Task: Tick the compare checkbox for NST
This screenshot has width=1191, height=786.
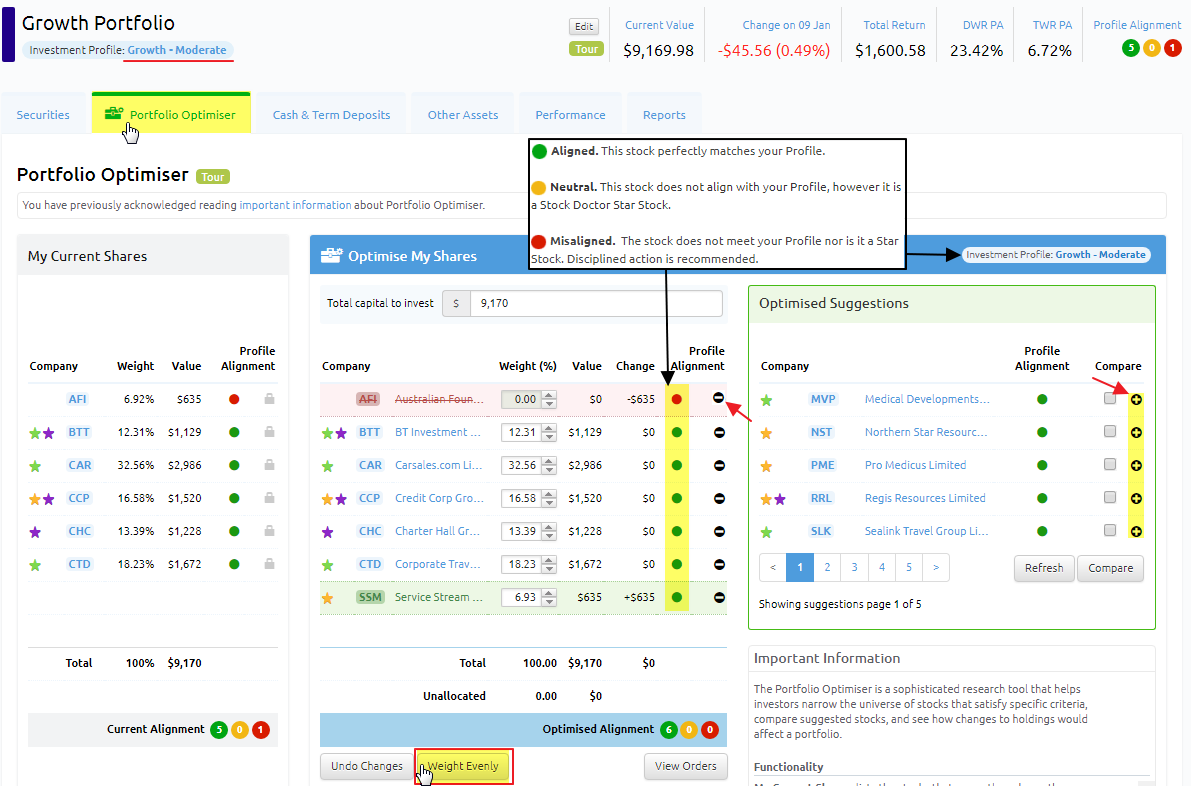Action: coord(1110,431)
